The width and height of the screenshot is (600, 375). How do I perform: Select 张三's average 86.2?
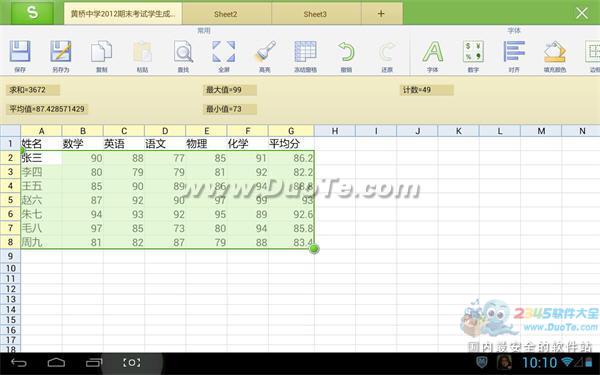[x=291, y=158]
